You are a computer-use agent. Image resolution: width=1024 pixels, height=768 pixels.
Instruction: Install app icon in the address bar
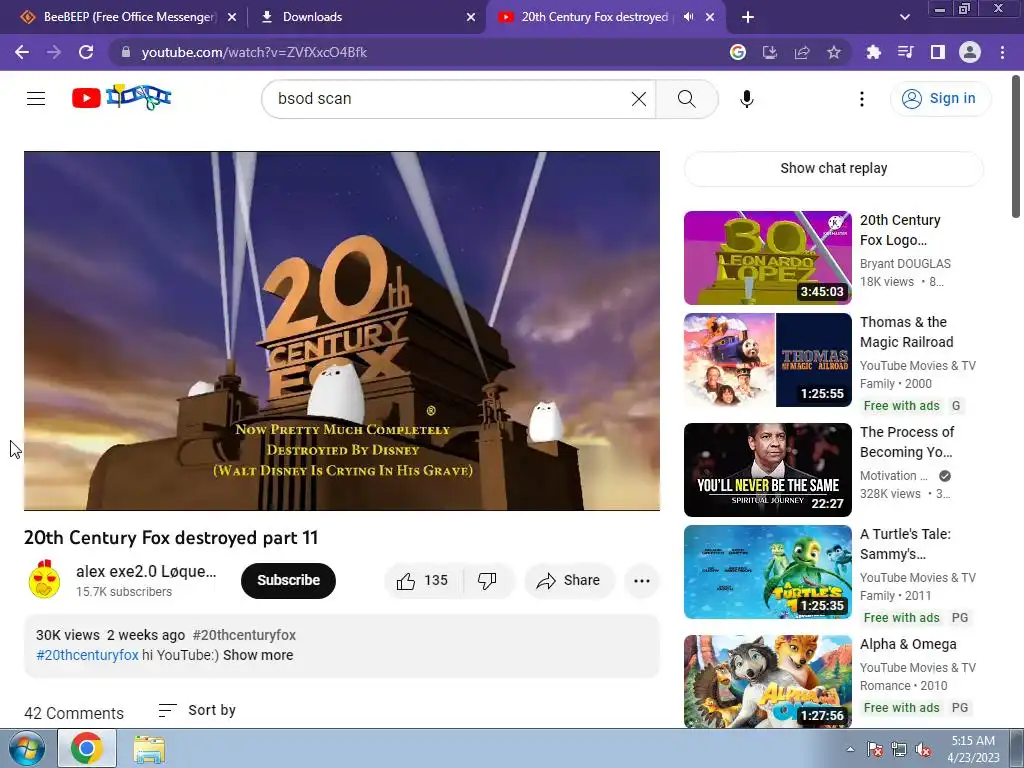(769, 52)
